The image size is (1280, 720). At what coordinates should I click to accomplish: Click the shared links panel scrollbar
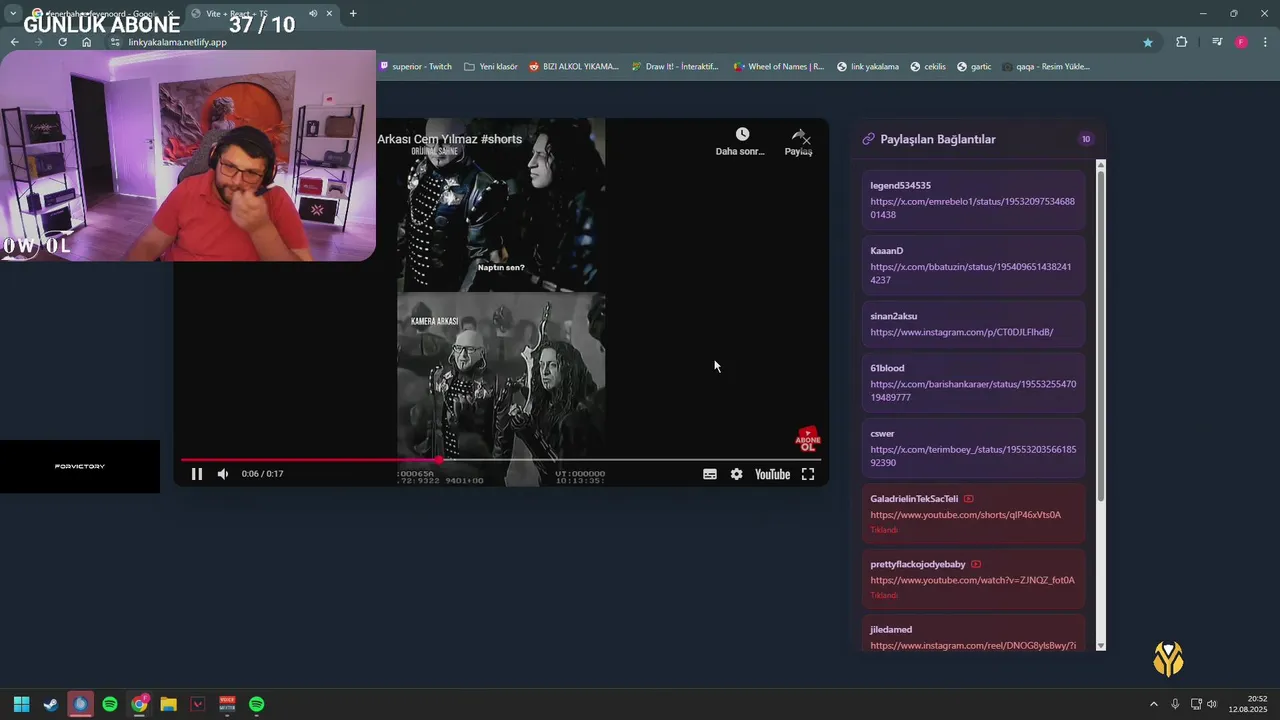(1101, 335)
